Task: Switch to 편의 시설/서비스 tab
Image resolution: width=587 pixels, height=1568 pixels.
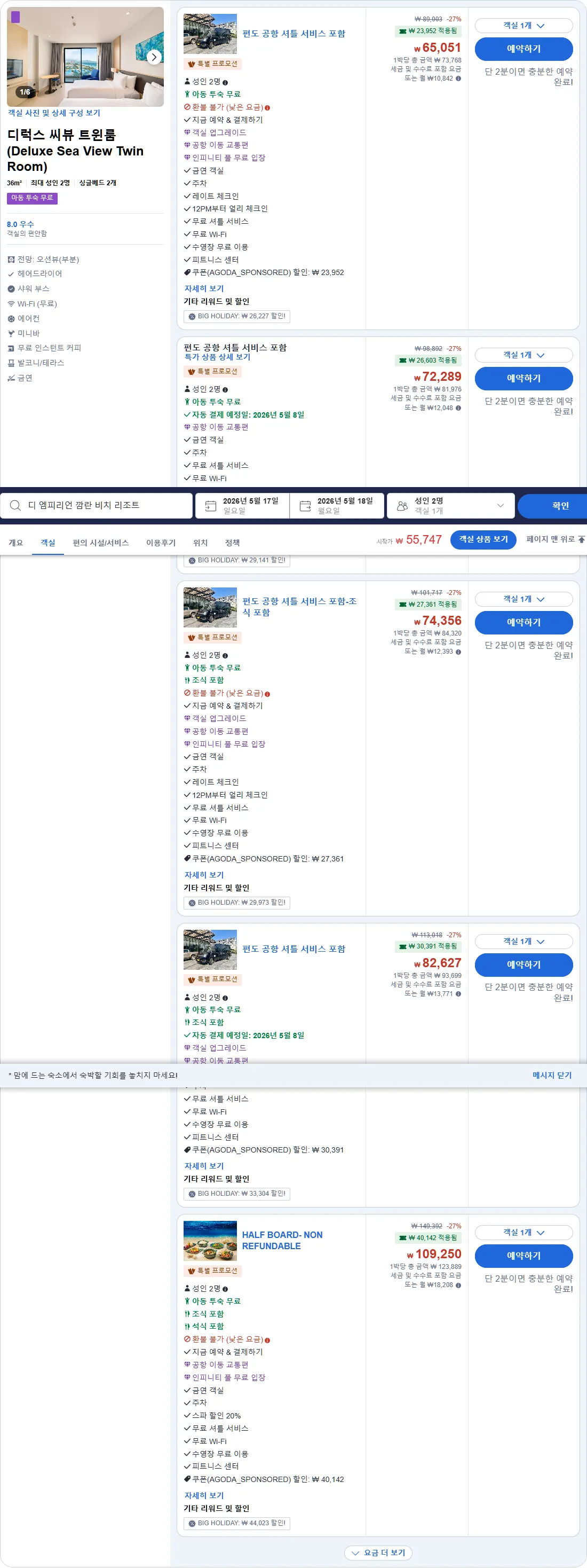Action: tap(101, 543)
